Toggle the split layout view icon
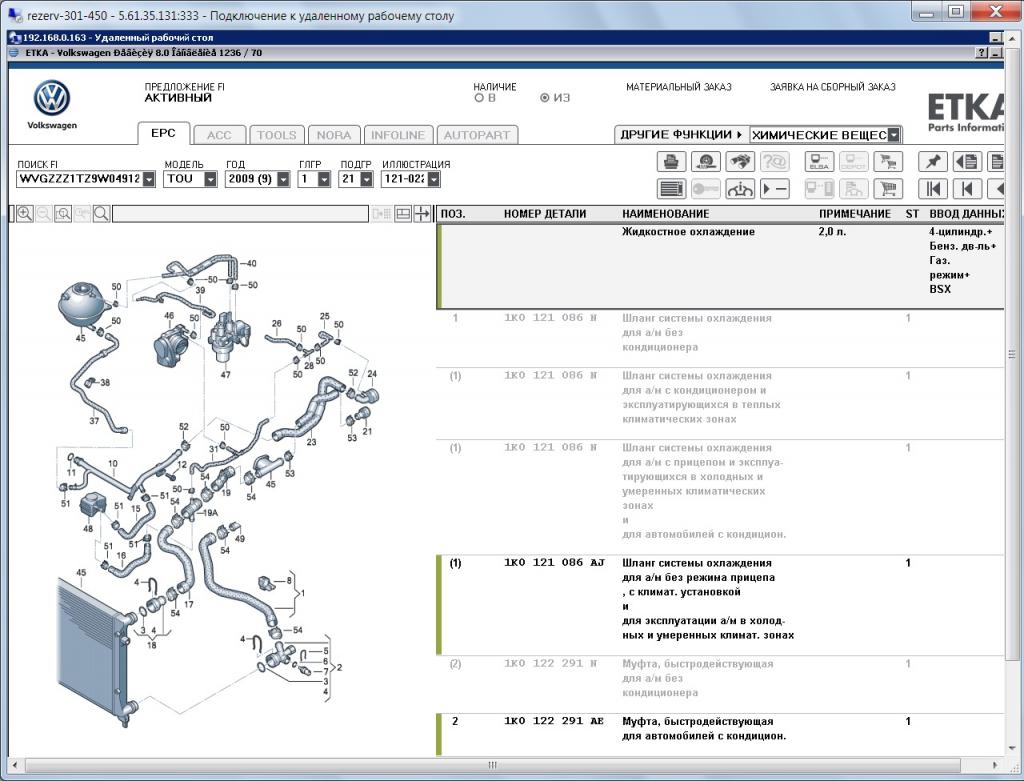This screenshot has height=781, width=1024. tap(403, 214)
